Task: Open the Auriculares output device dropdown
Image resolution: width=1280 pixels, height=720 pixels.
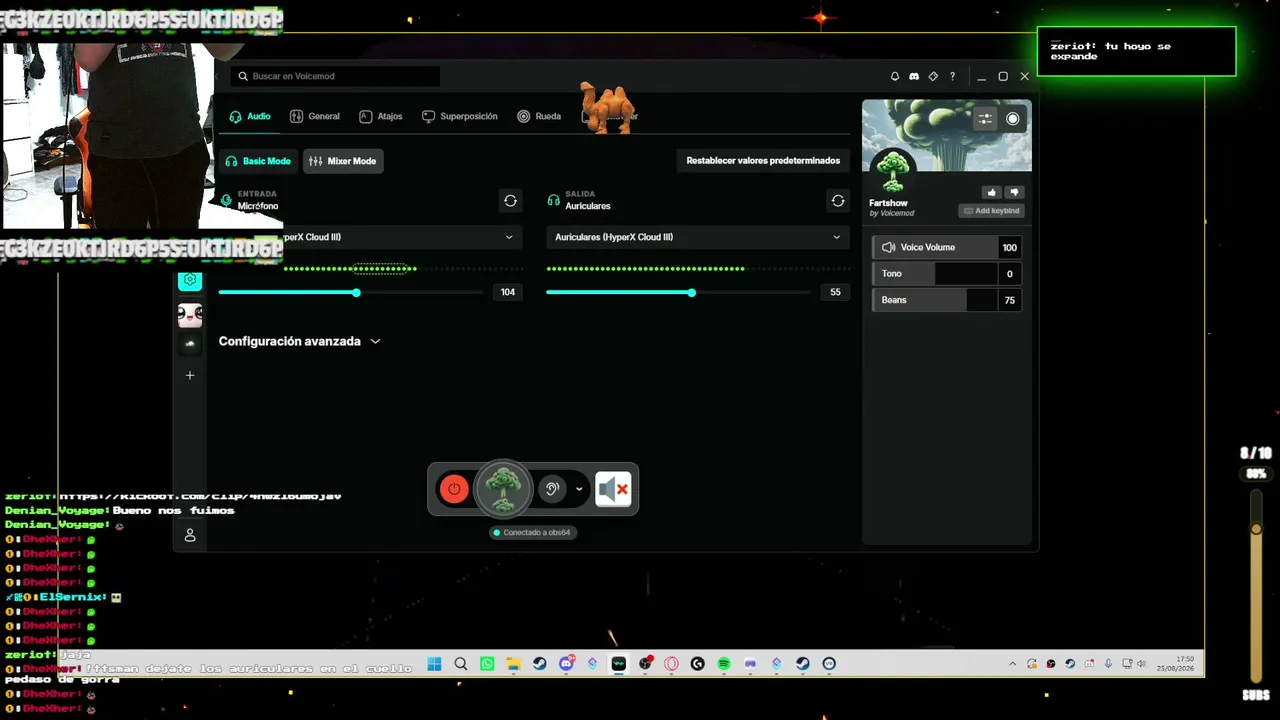Action: 697,237
